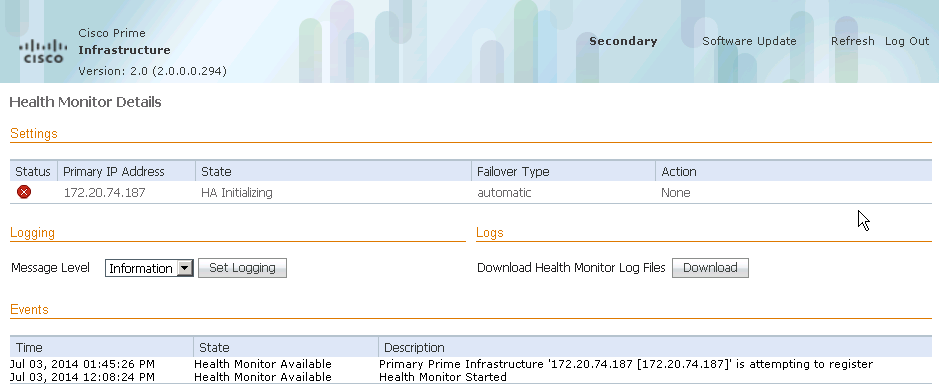Click the Time column header in Events
The height and width of the screenshot is (392, 939).
click(29, 348)
